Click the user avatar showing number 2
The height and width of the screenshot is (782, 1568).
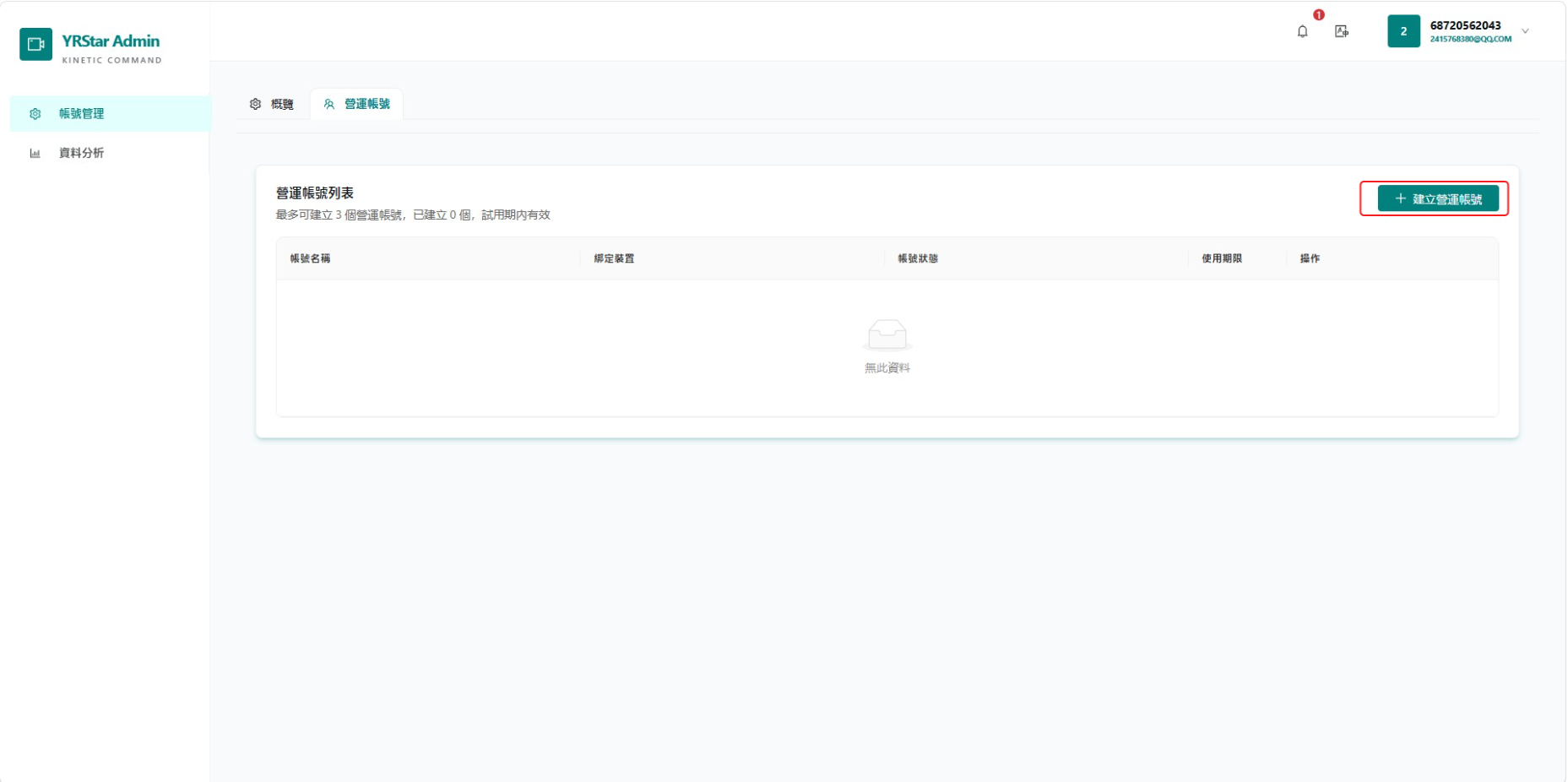(1403, 31)
